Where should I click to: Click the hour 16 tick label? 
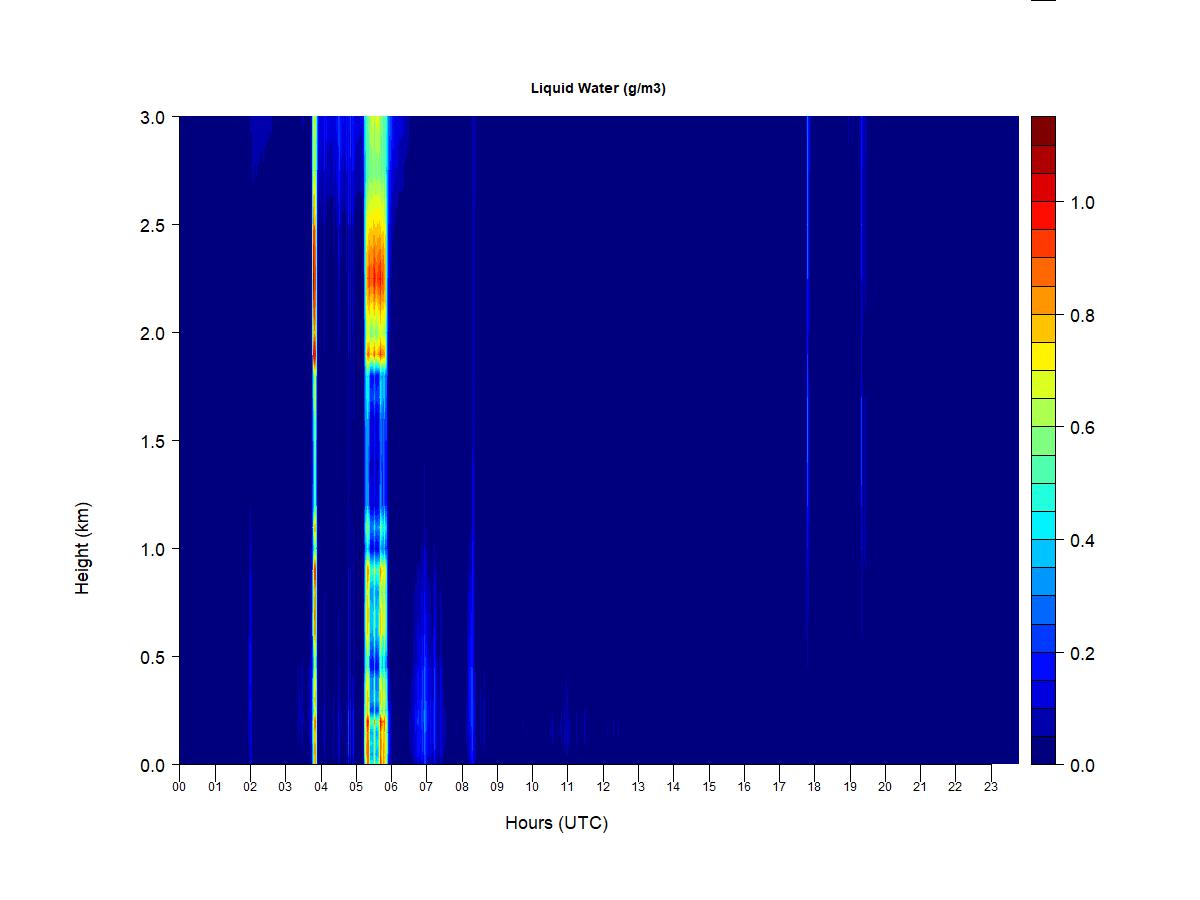[x=744, y=787]
